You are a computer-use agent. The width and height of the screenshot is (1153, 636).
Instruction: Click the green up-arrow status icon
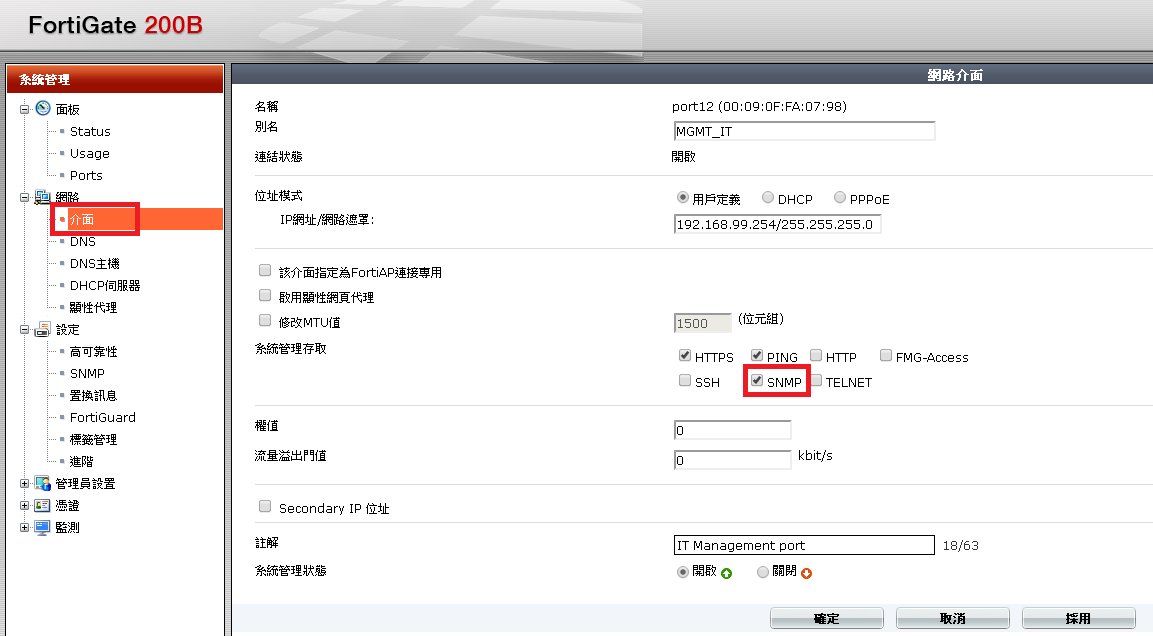click(x=727, y=574)
